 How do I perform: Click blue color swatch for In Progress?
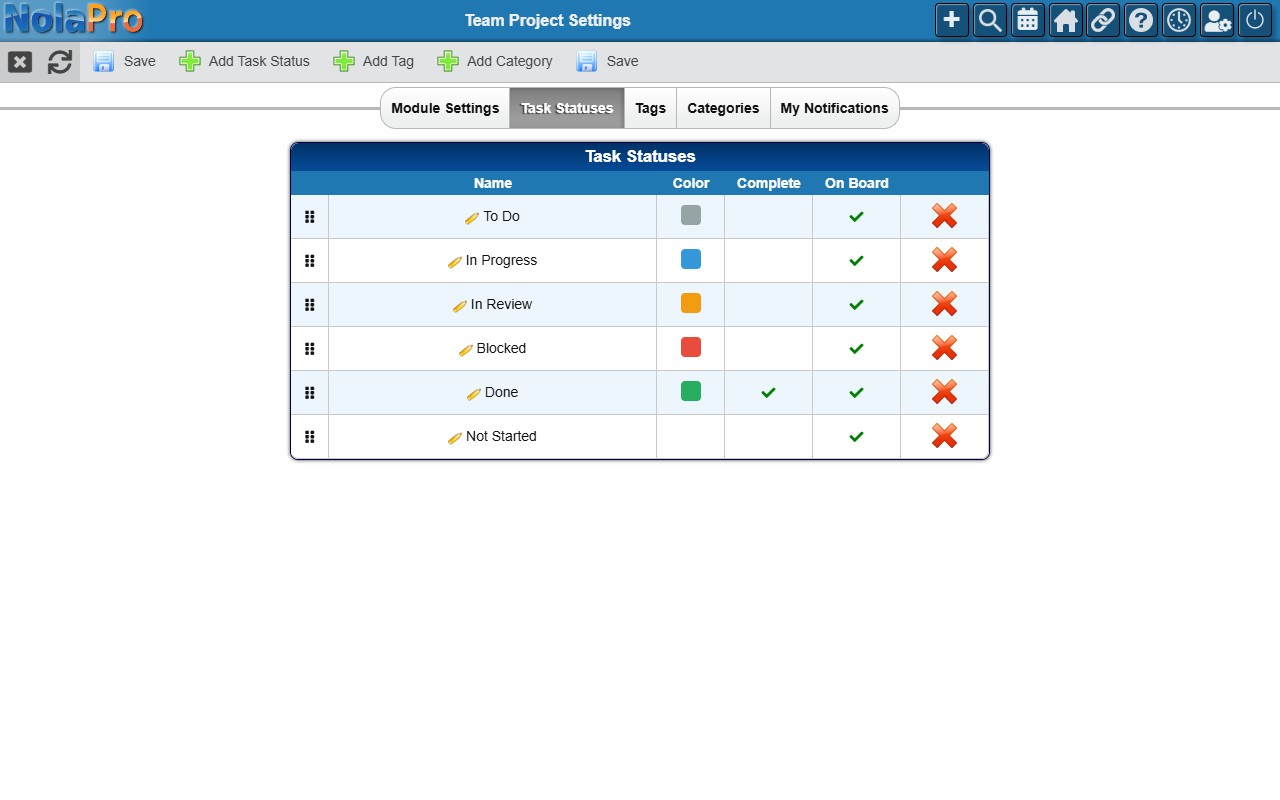tap(691, 259)
